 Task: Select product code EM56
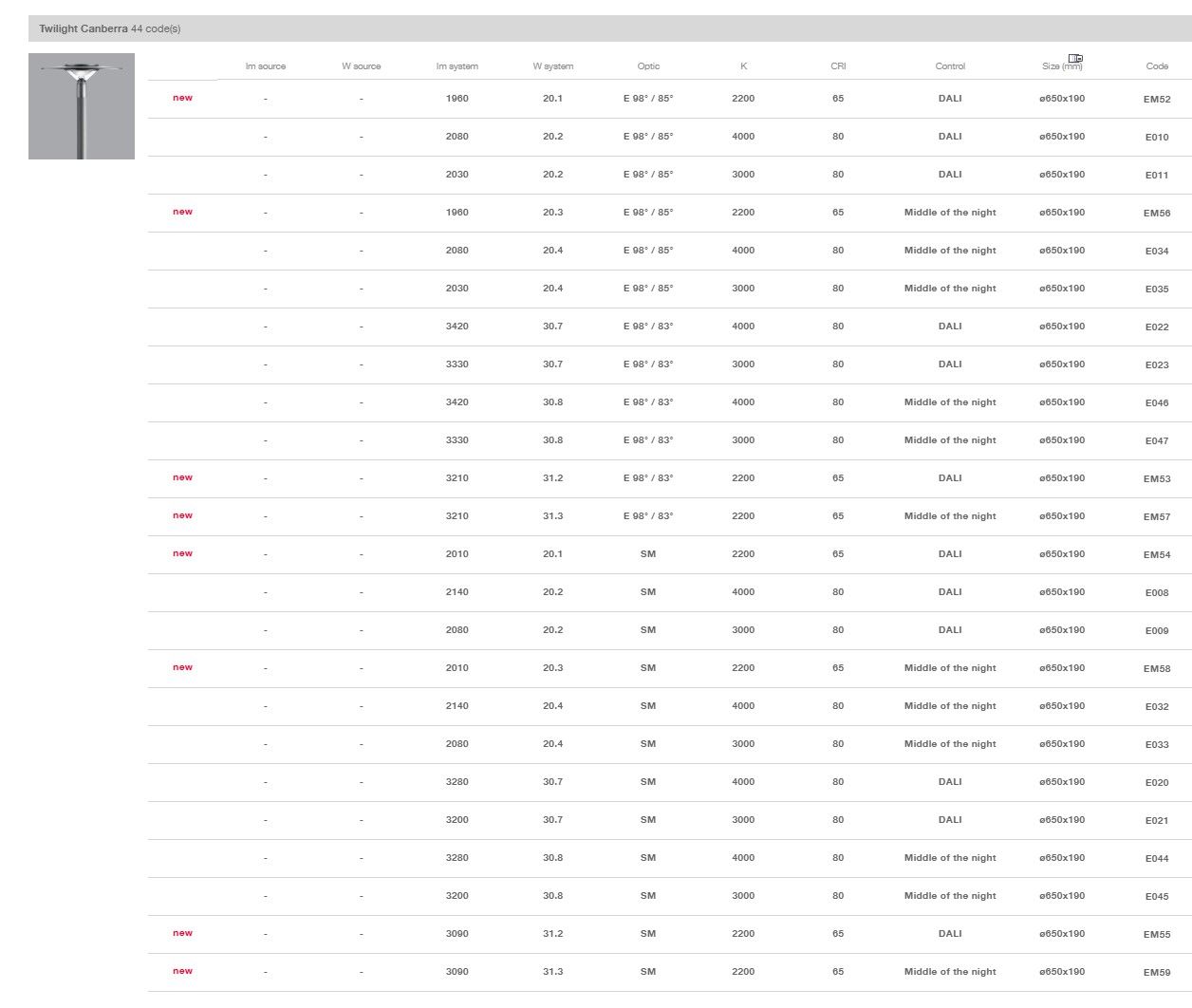[x=1156, y=214]
